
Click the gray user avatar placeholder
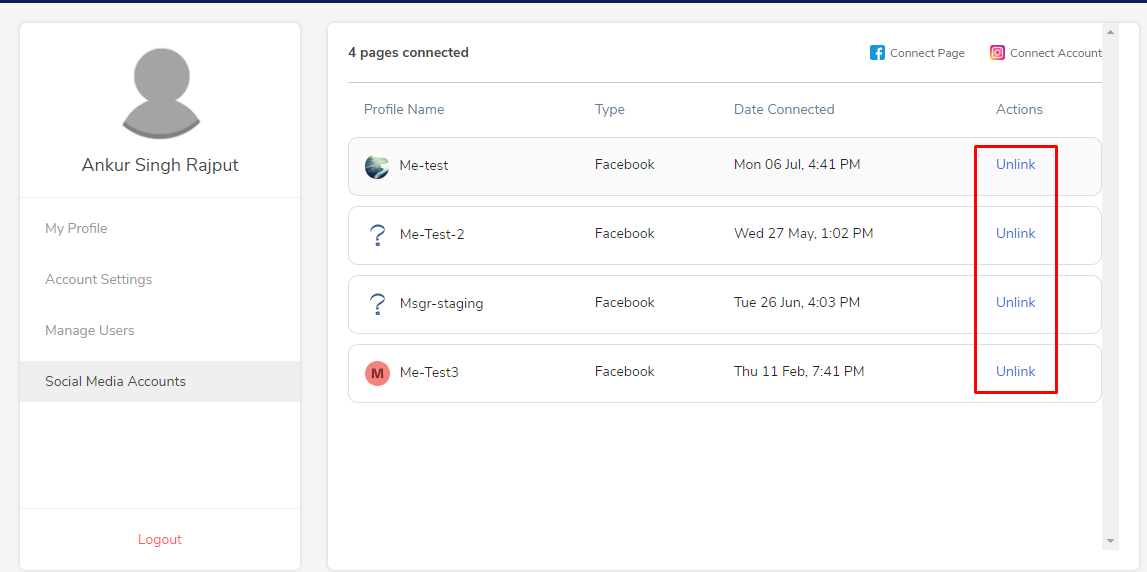(160, 93)
